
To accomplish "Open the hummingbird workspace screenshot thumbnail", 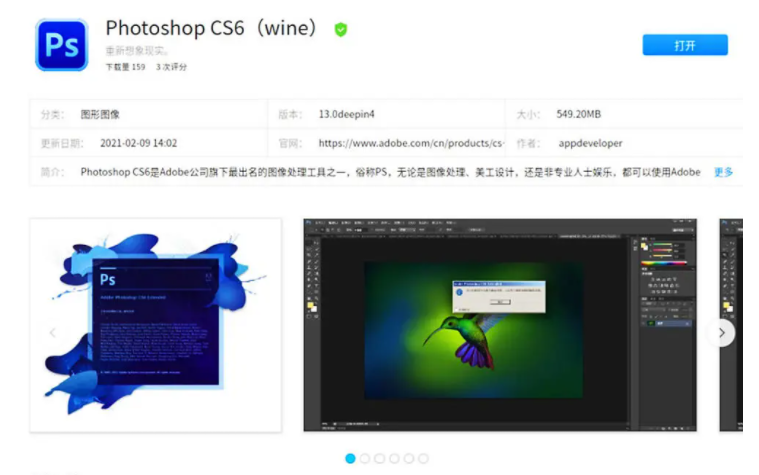I will click(500, 325).
